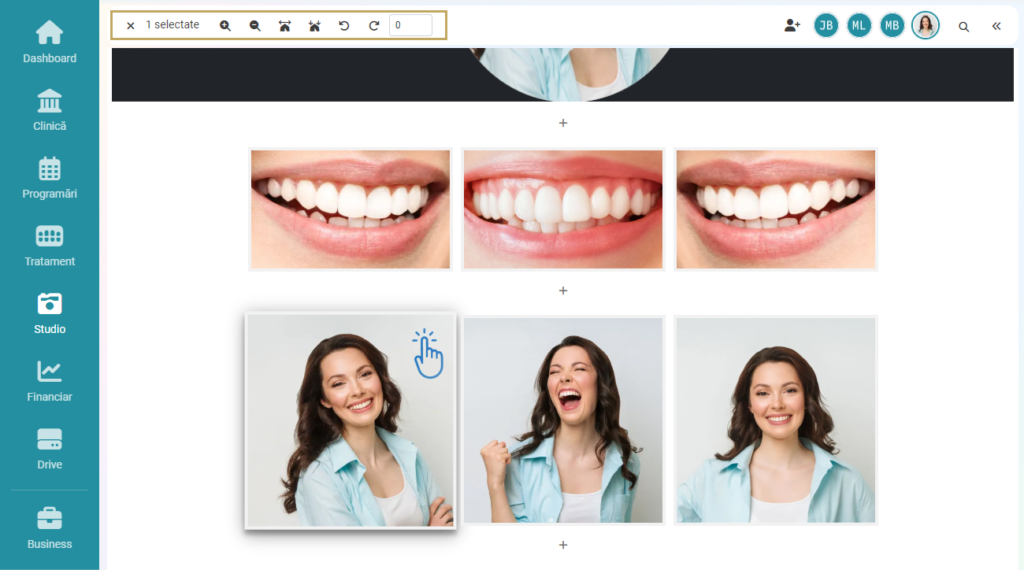
Task: Open the Dashboard section
Action: [49, 42]
